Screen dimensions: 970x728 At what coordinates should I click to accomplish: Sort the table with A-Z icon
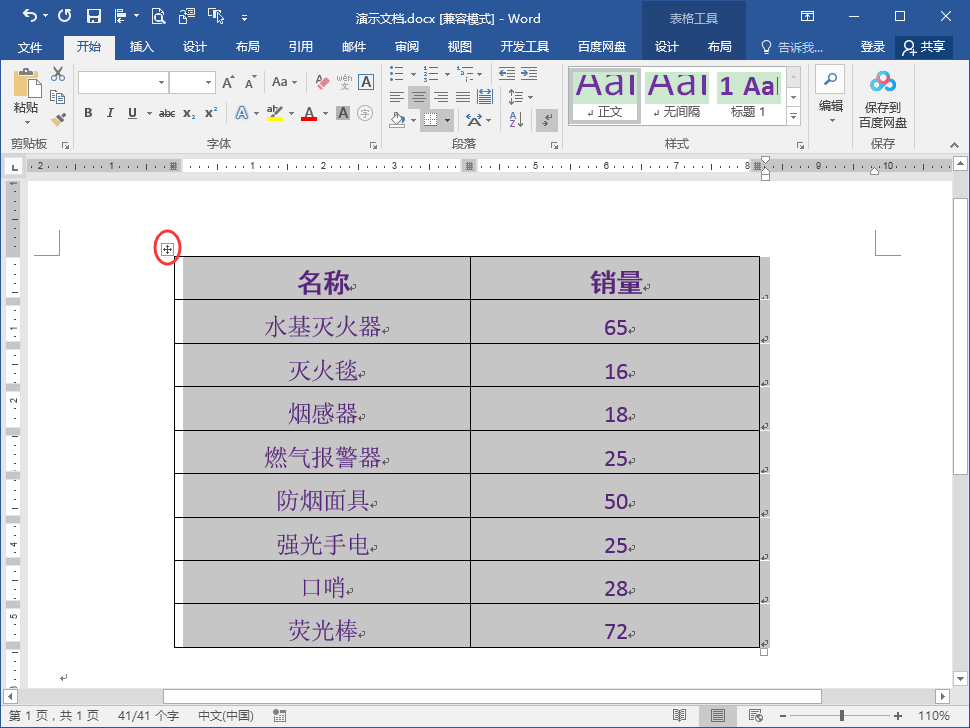pyautogui.click(x=517, y=120)
